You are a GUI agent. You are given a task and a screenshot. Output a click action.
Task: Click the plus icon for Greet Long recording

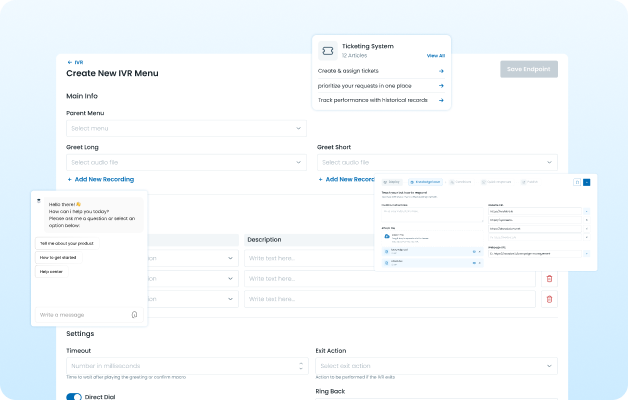click(70, 180)
